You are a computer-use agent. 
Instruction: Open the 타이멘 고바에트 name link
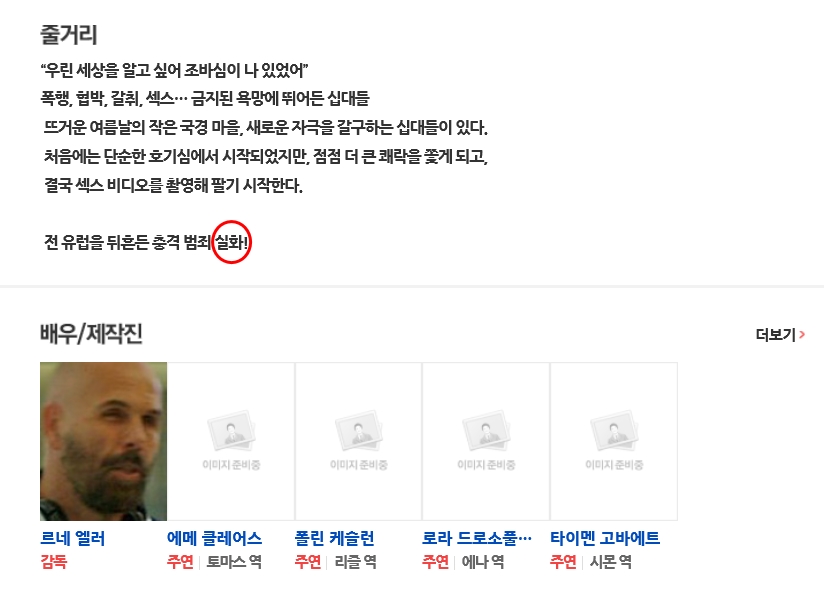(x=605, y=538)
